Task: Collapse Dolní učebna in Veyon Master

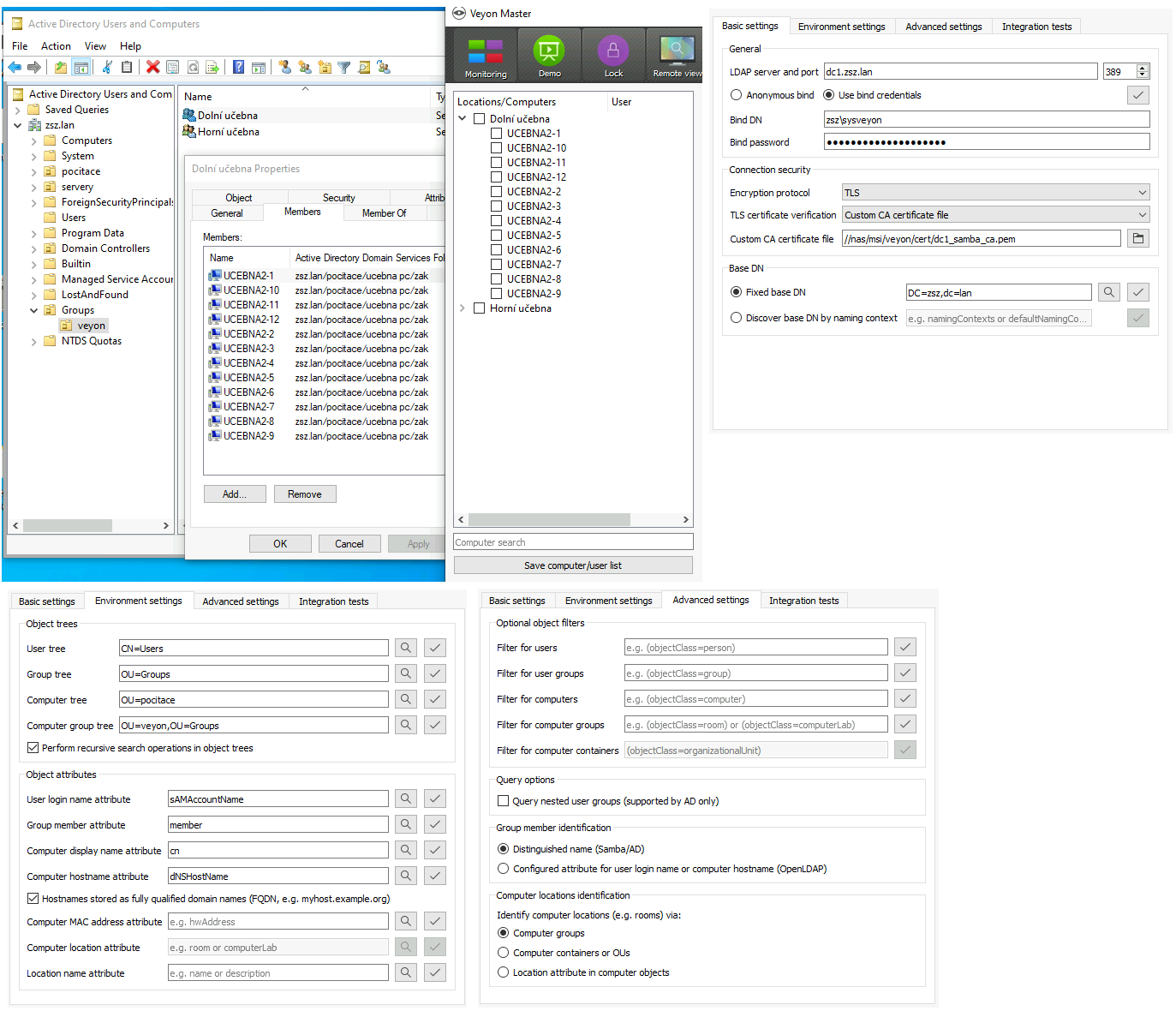Action: pyautogui.click(x=463, y=119)
